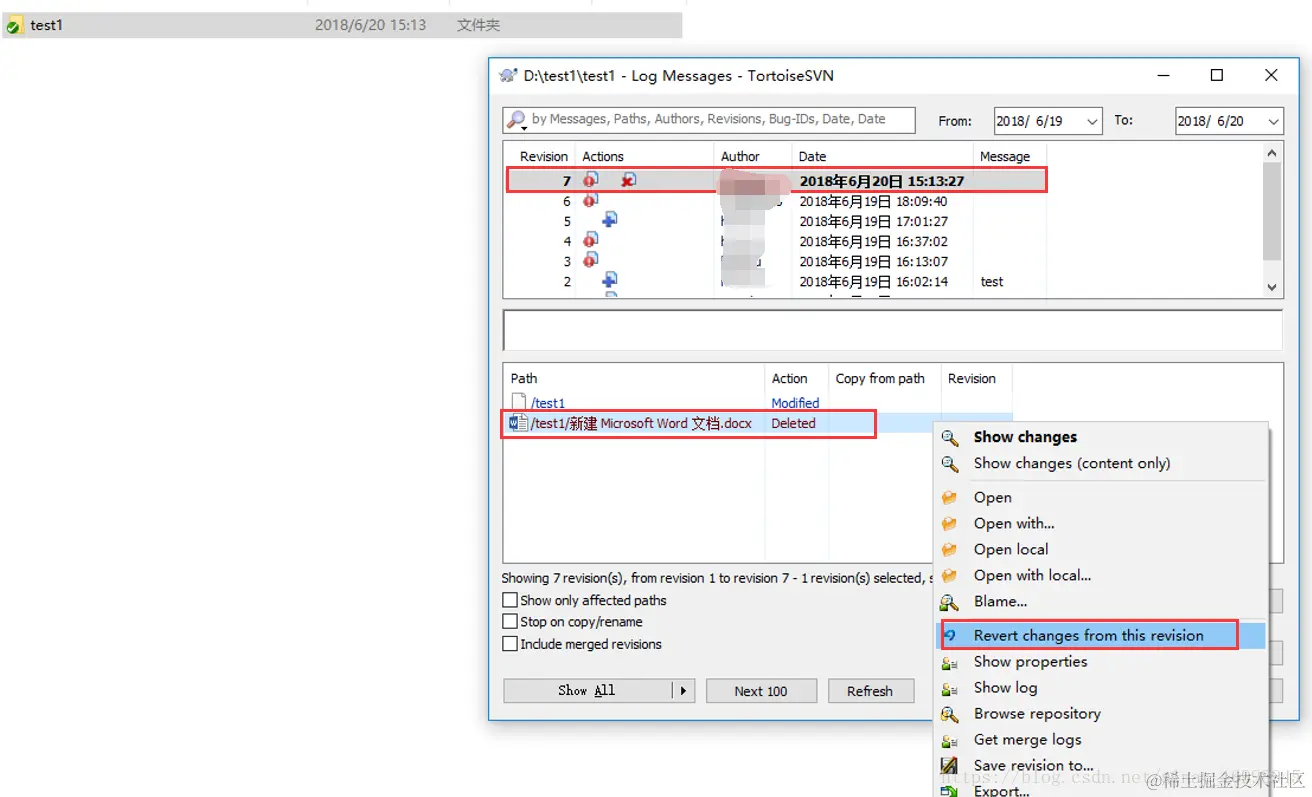Click the icon beside Get merge logs
The height and width of the screenshot is (797, 1312).
click(x=950, y=740)
